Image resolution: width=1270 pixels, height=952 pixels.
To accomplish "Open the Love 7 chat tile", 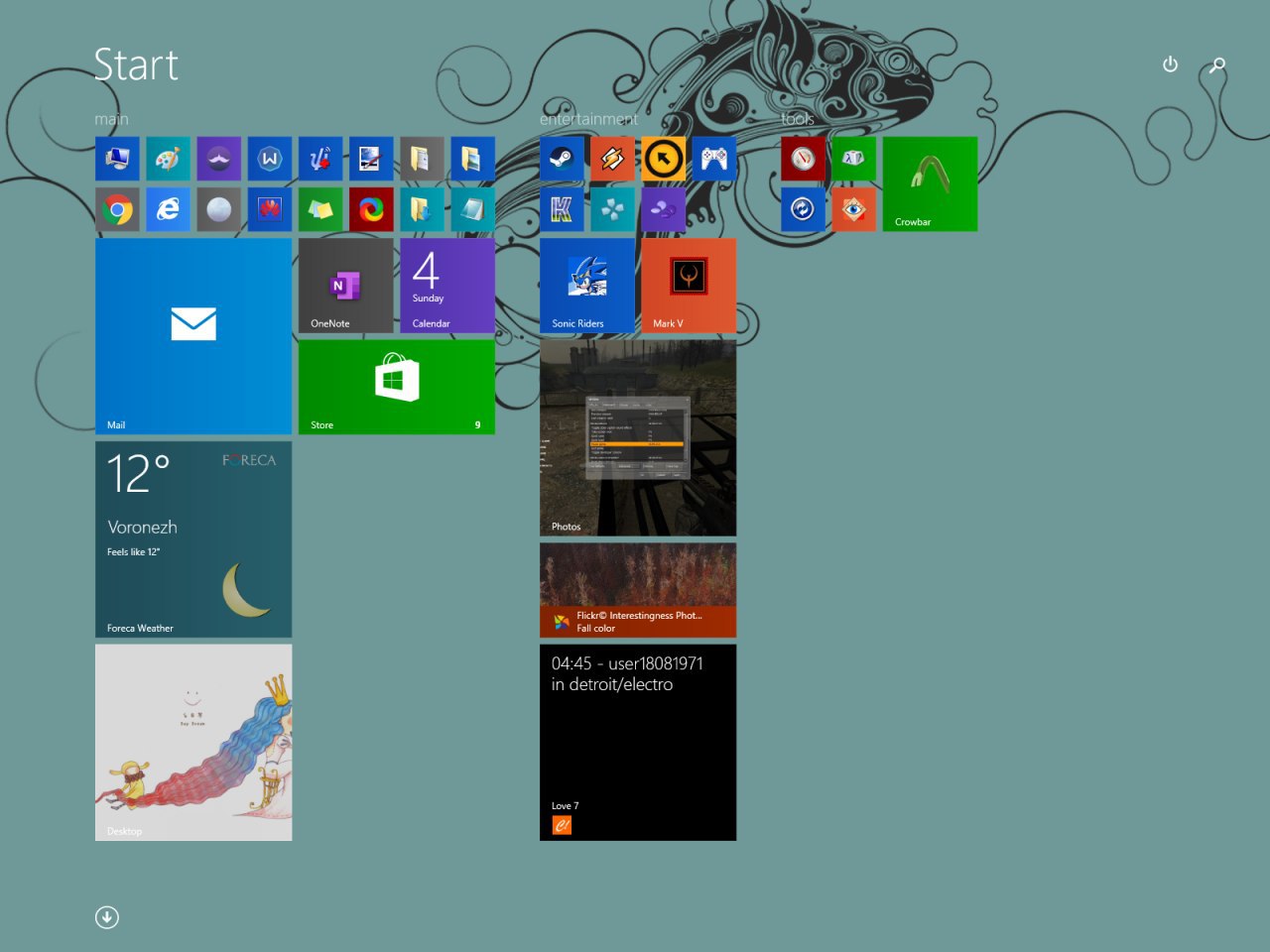I will (638, 743).
